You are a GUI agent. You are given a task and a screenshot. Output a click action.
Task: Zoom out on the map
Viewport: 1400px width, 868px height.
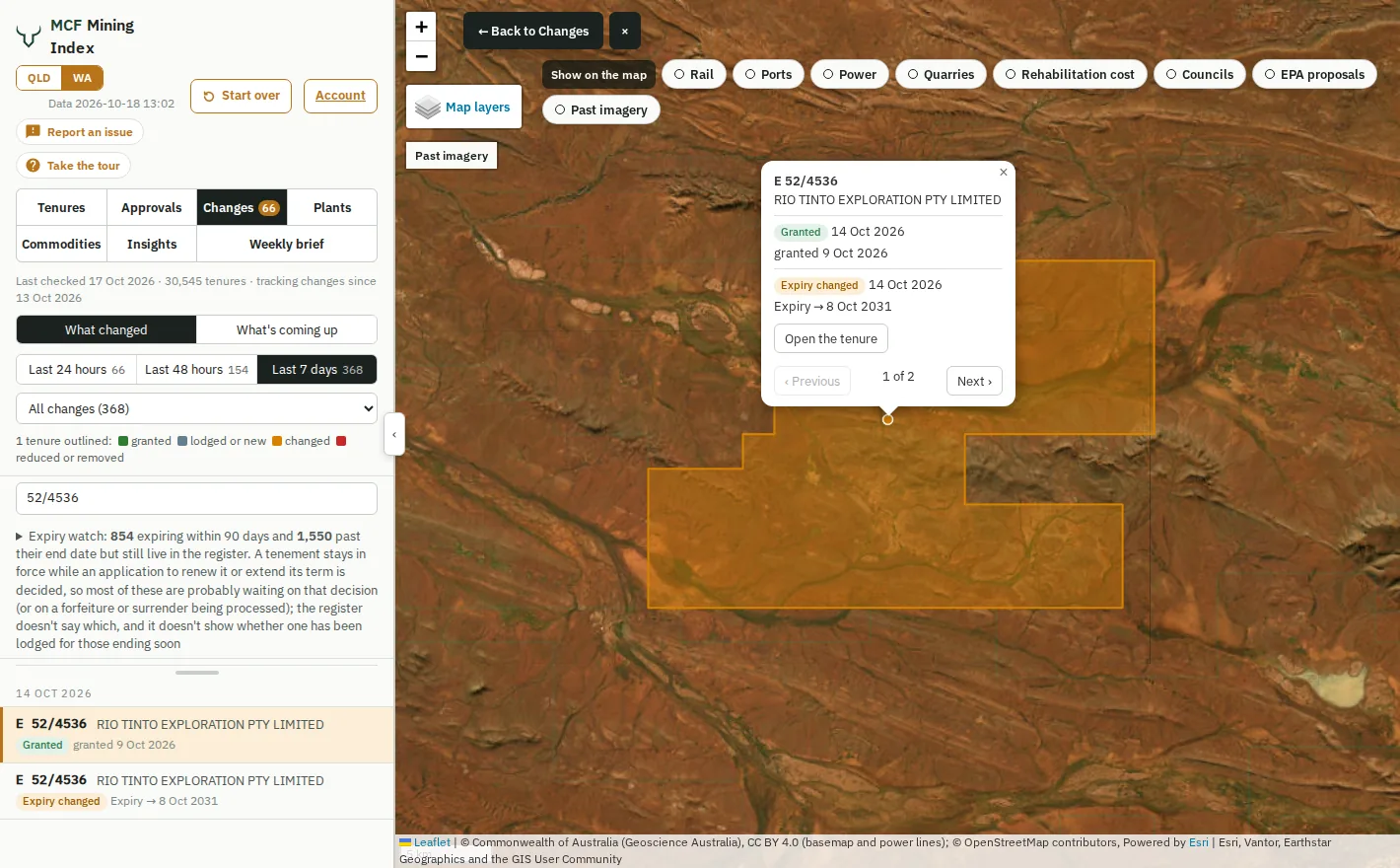pyautogui.click(x=421, y=56)
